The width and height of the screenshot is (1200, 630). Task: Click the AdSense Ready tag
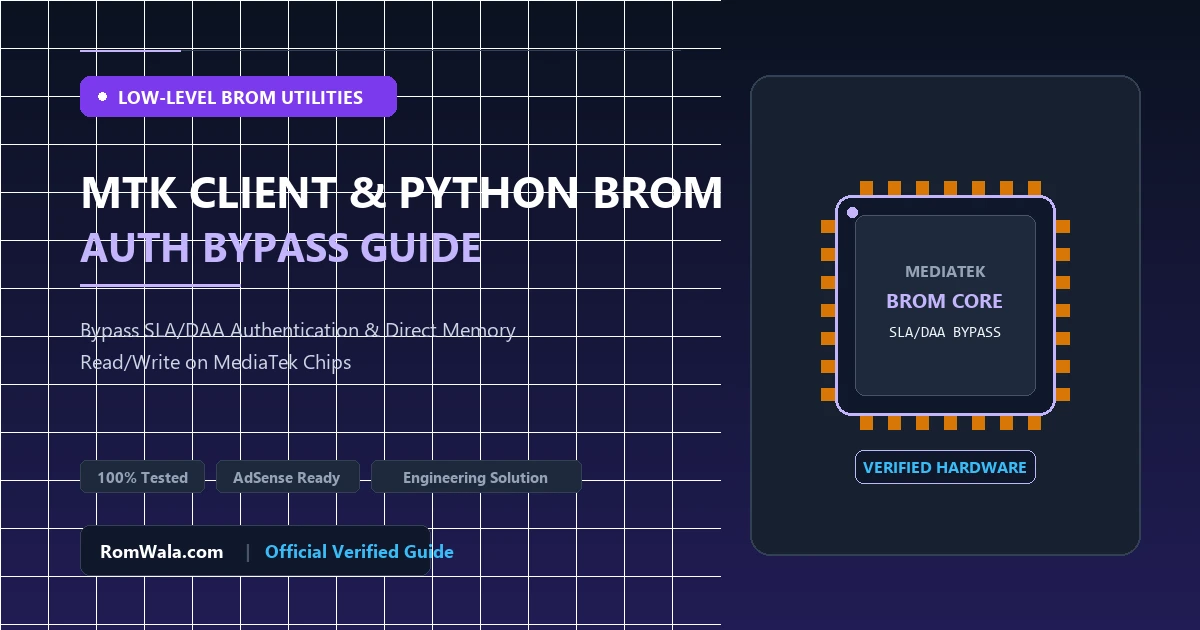[287, 477]
